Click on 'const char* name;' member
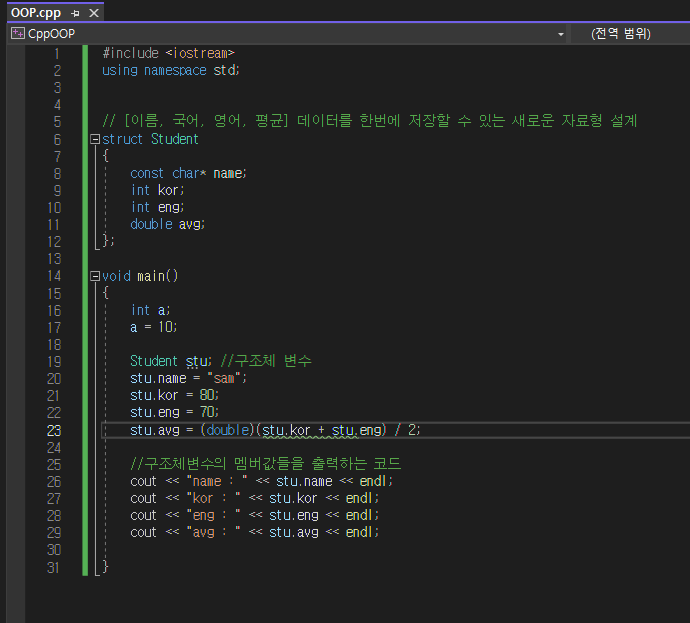The width and height of the screenshot is (690, 623). tap(188, 173)
